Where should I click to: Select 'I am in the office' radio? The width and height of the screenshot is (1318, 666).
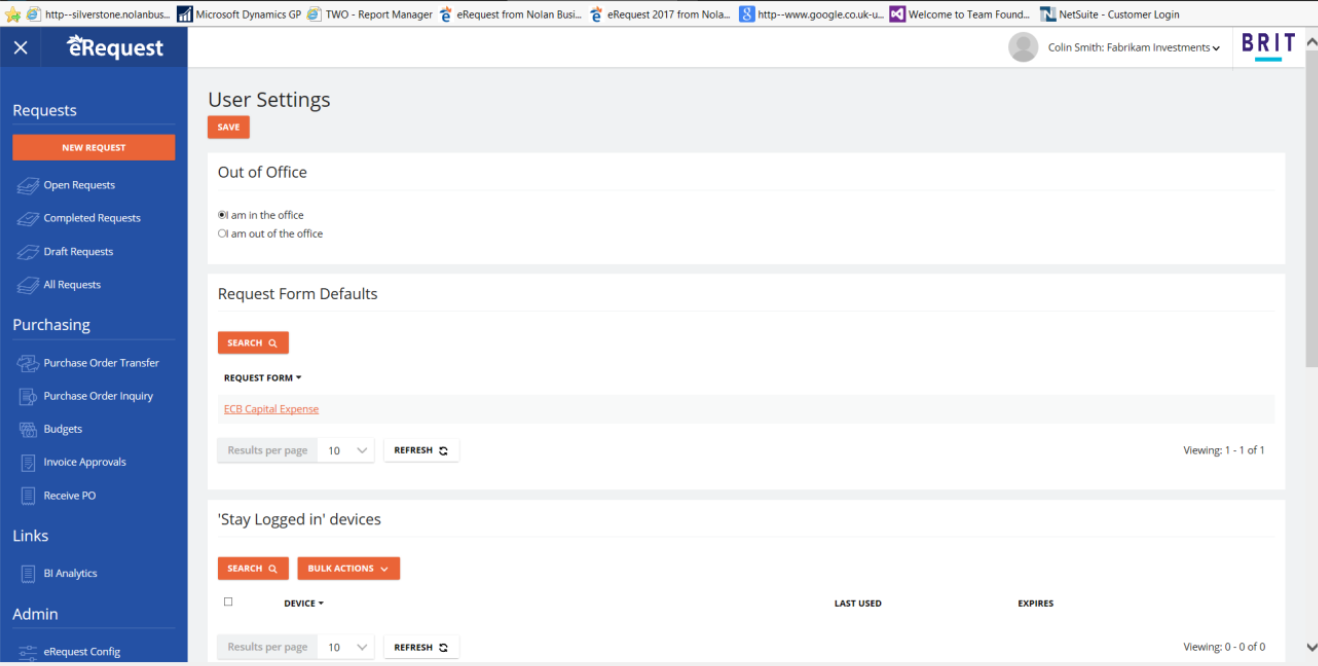(222, 215)
